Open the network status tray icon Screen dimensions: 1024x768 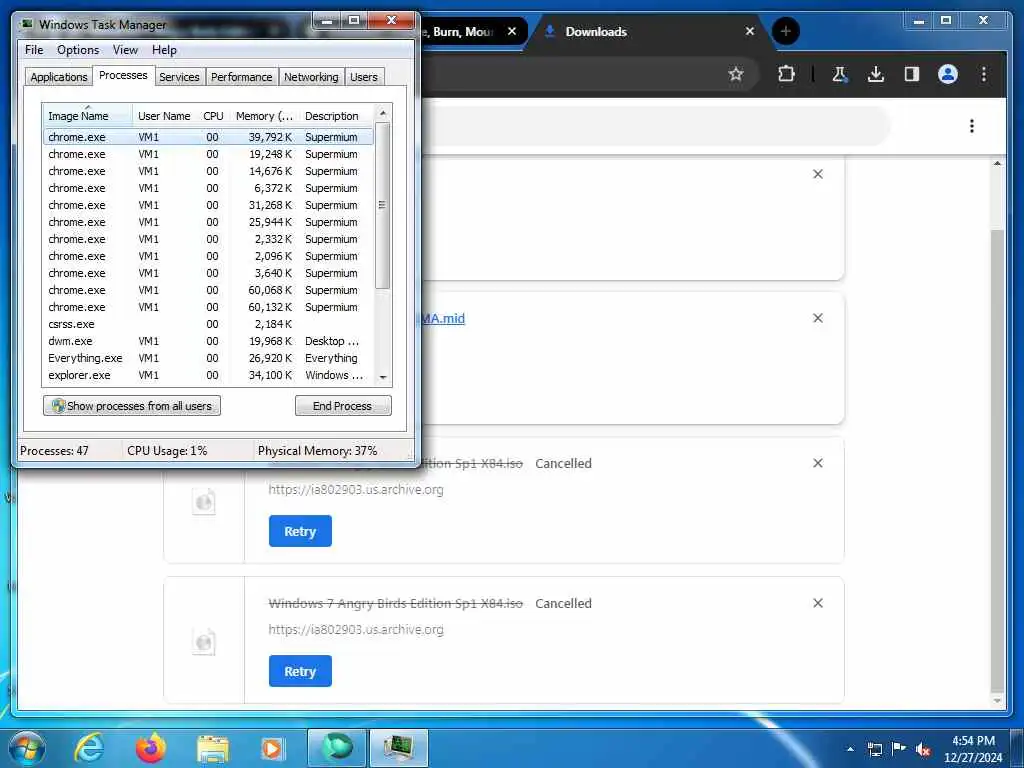pos(874,749)
